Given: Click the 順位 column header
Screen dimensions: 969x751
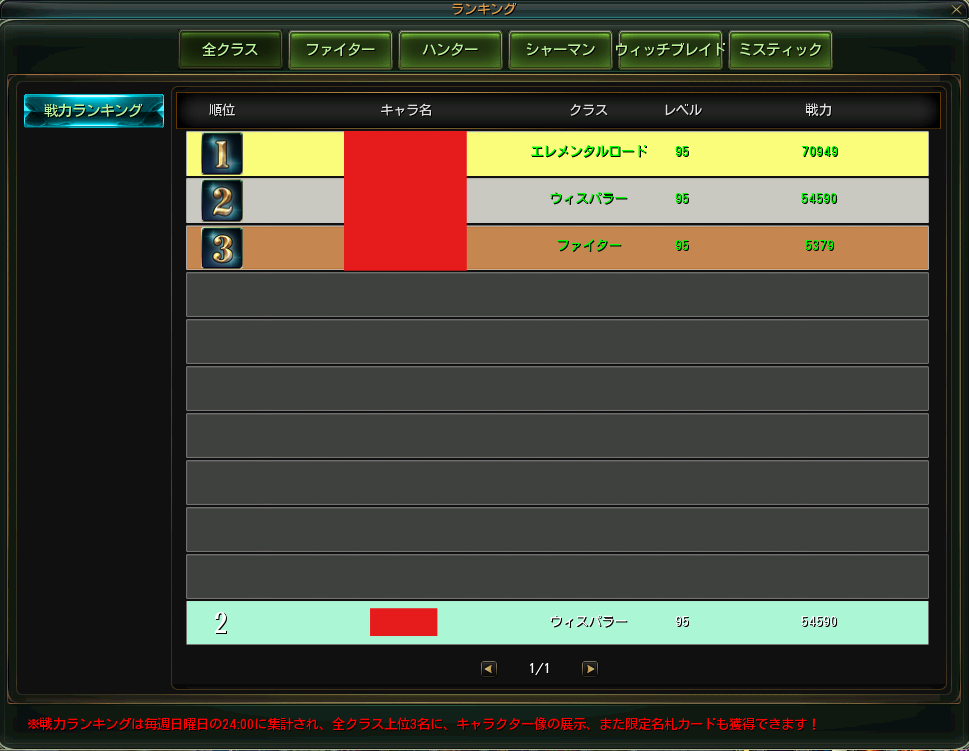Looking at the screenshot, I should 222,110.
